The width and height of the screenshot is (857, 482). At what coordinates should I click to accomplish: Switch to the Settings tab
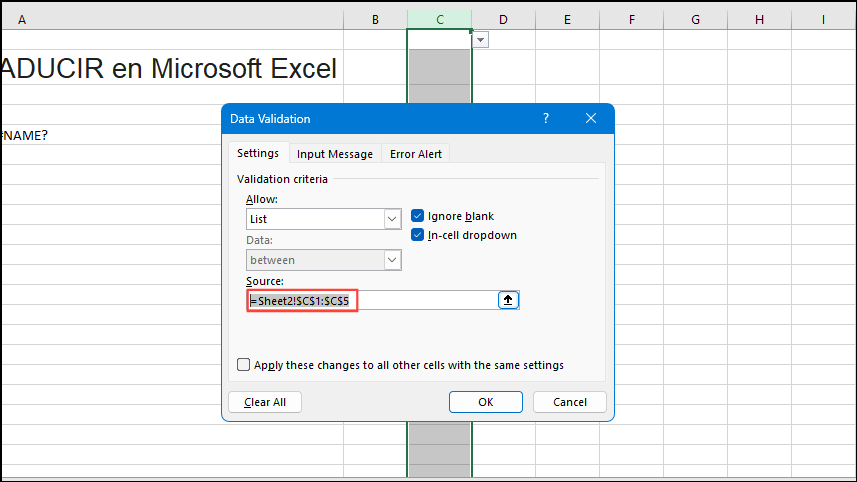point(258,153)
